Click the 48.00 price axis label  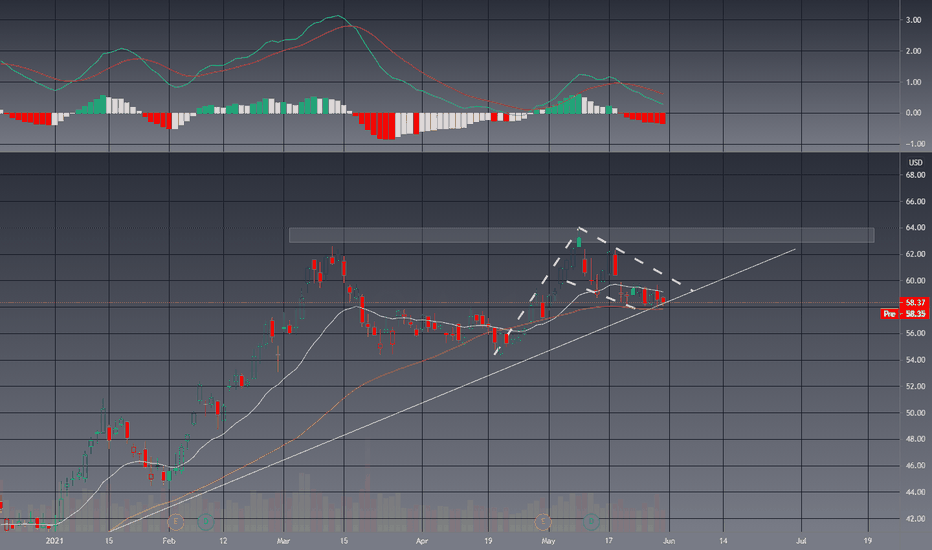[x=915, y=439]
